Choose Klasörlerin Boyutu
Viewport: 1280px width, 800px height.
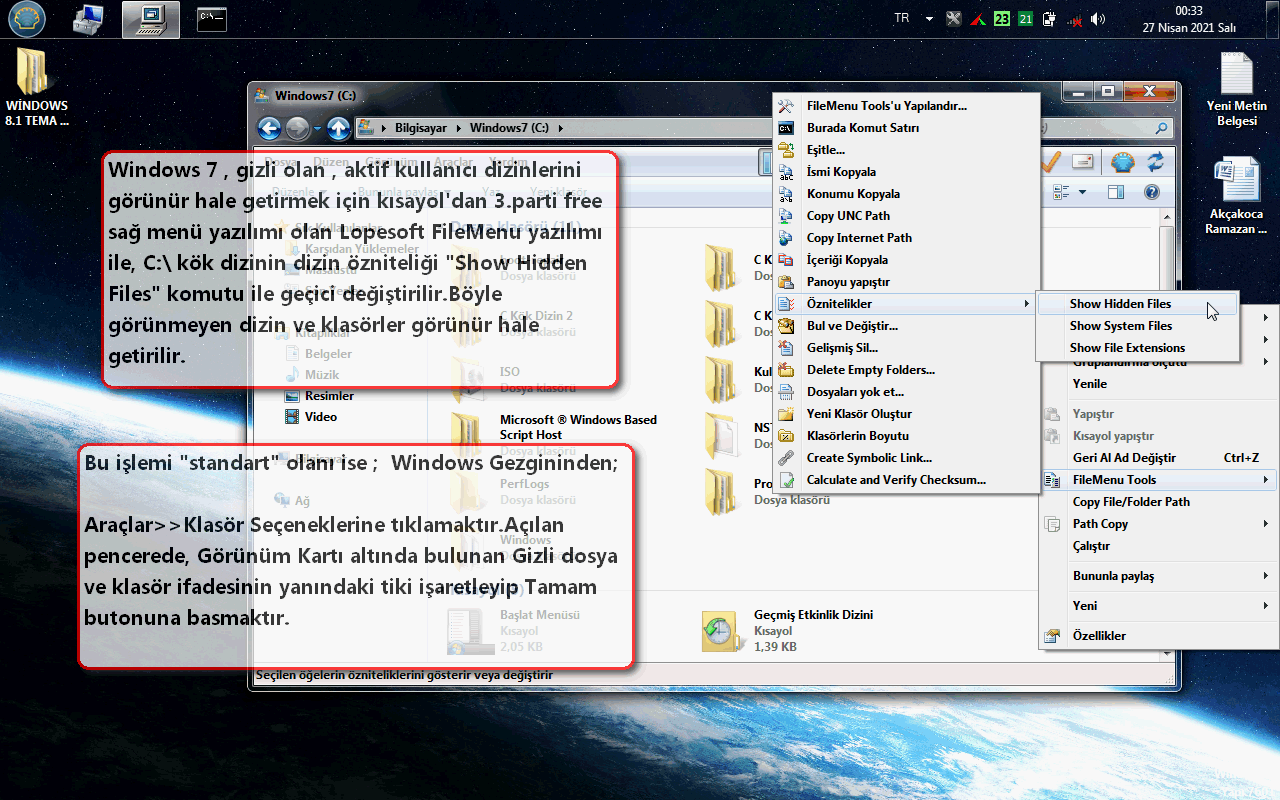905,436
